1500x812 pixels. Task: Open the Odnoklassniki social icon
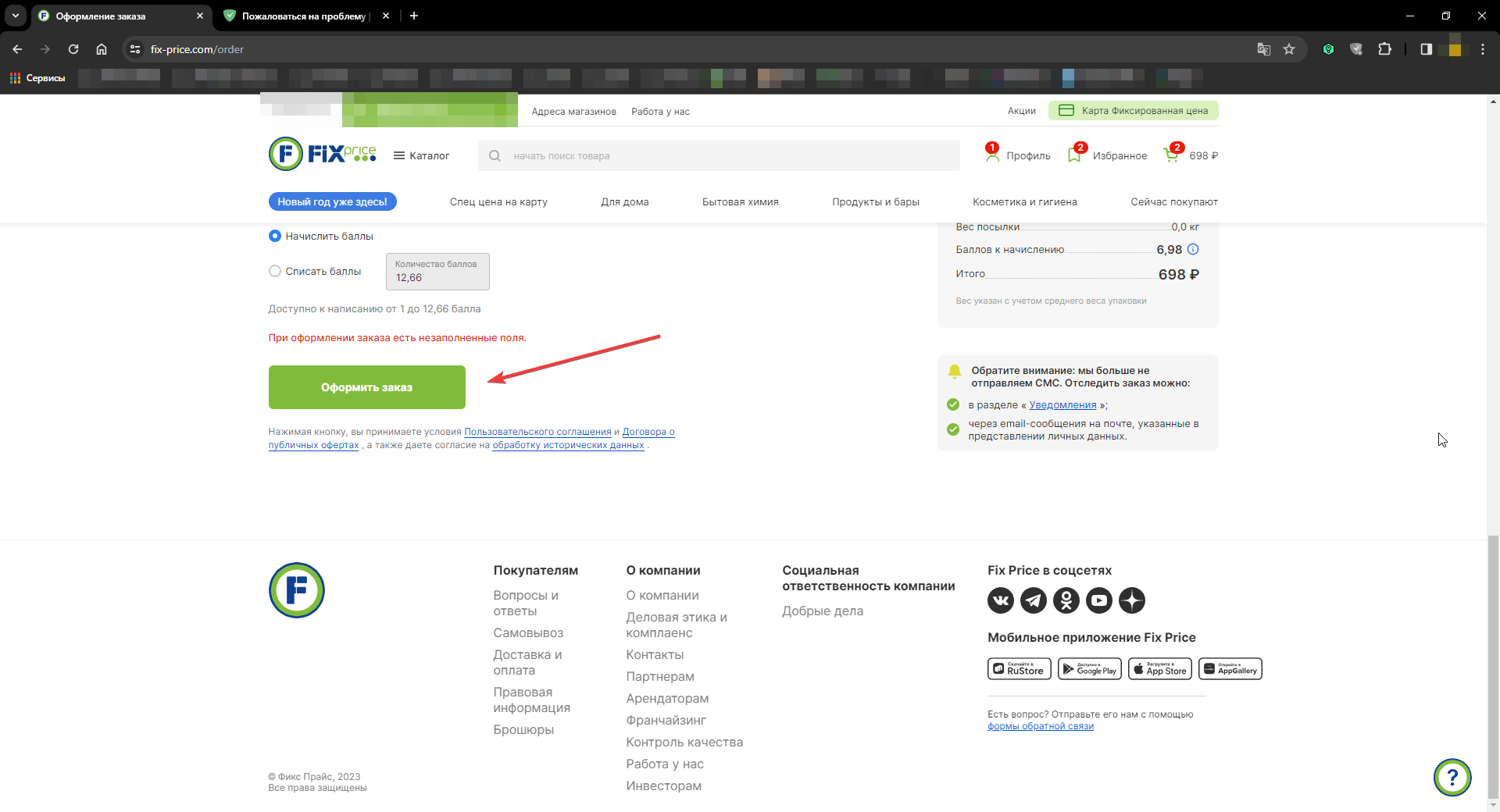[1066, 600]
